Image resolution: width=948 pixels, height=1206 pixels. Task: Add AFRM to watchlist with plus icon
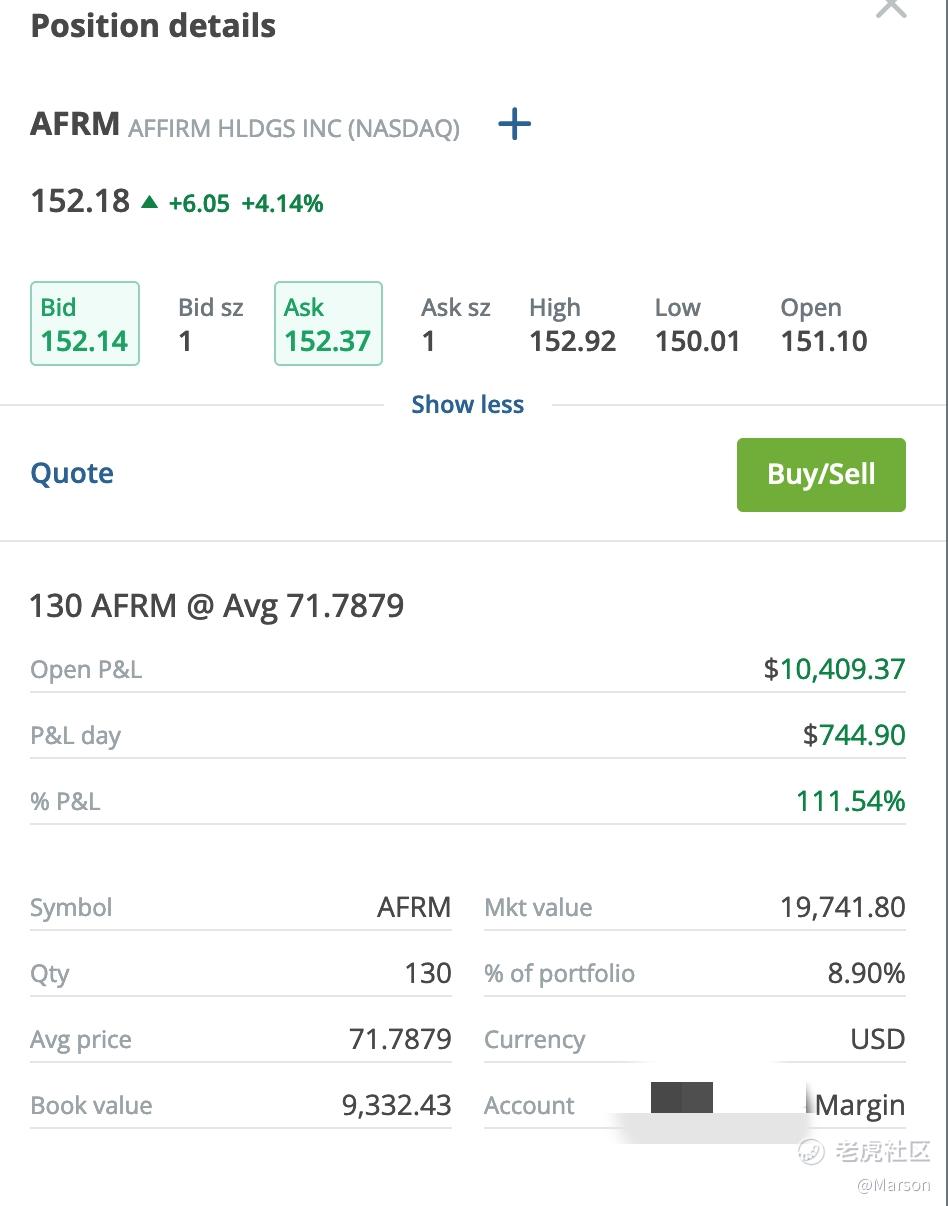pos(514,125)
